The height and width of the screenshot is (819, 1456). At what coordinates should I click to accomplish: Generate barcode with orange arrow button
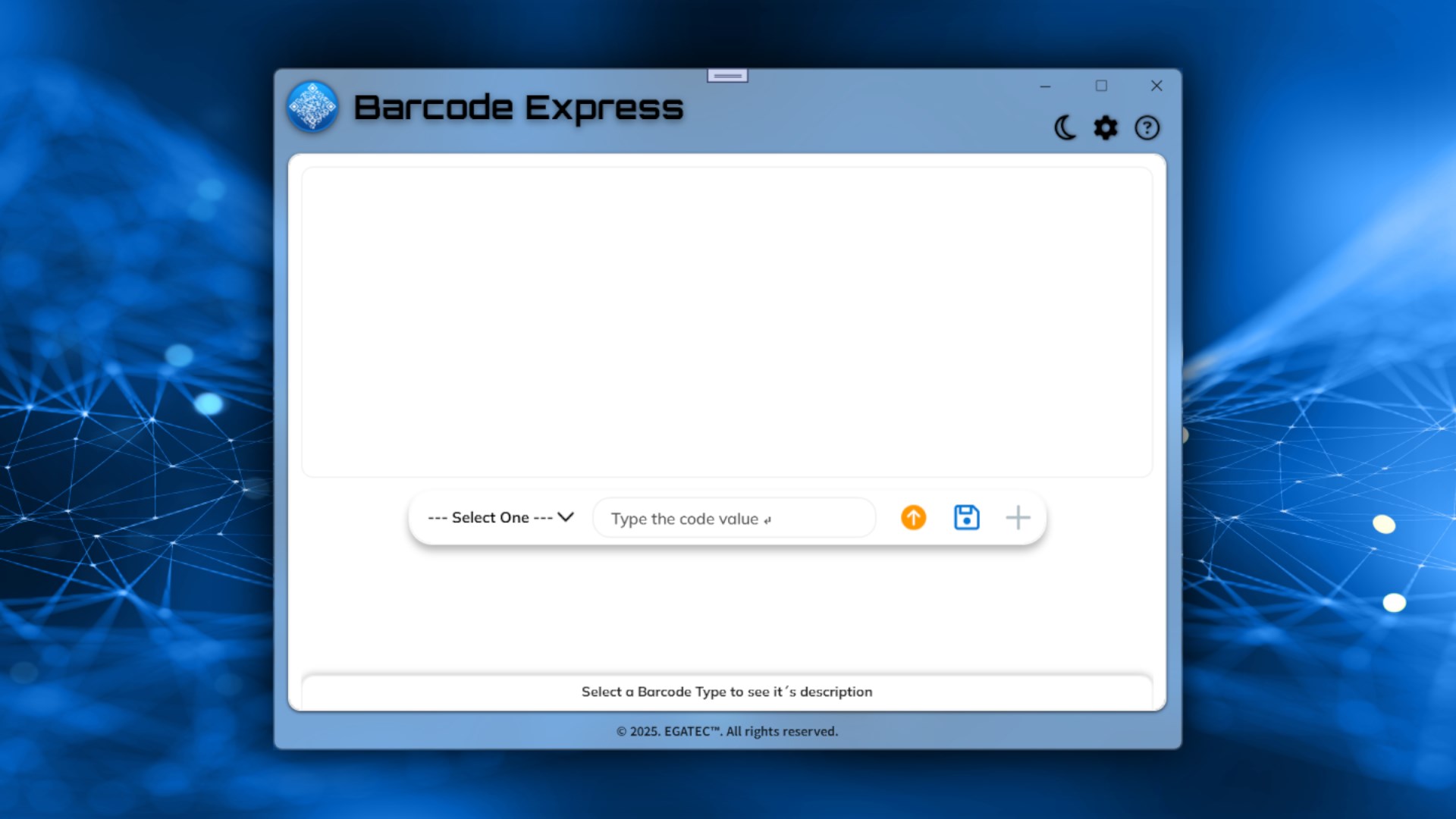point(913,517)
